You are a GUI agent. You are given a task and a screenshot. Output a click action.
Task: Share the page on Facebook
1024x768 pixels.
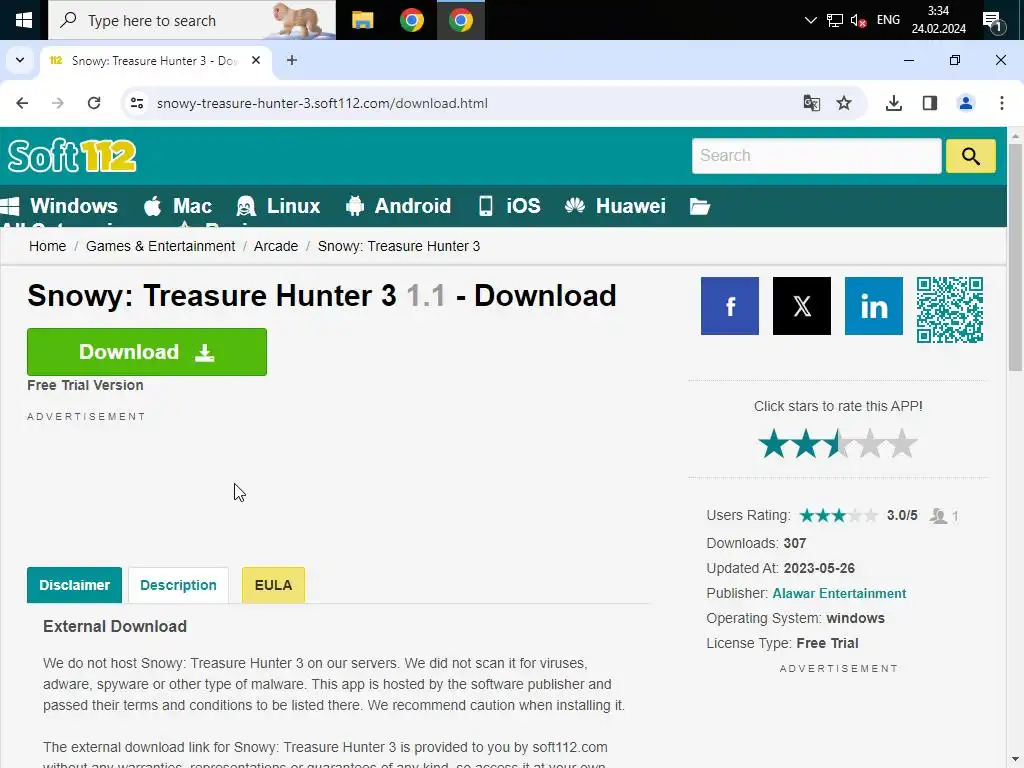click(x=730, y=306)
